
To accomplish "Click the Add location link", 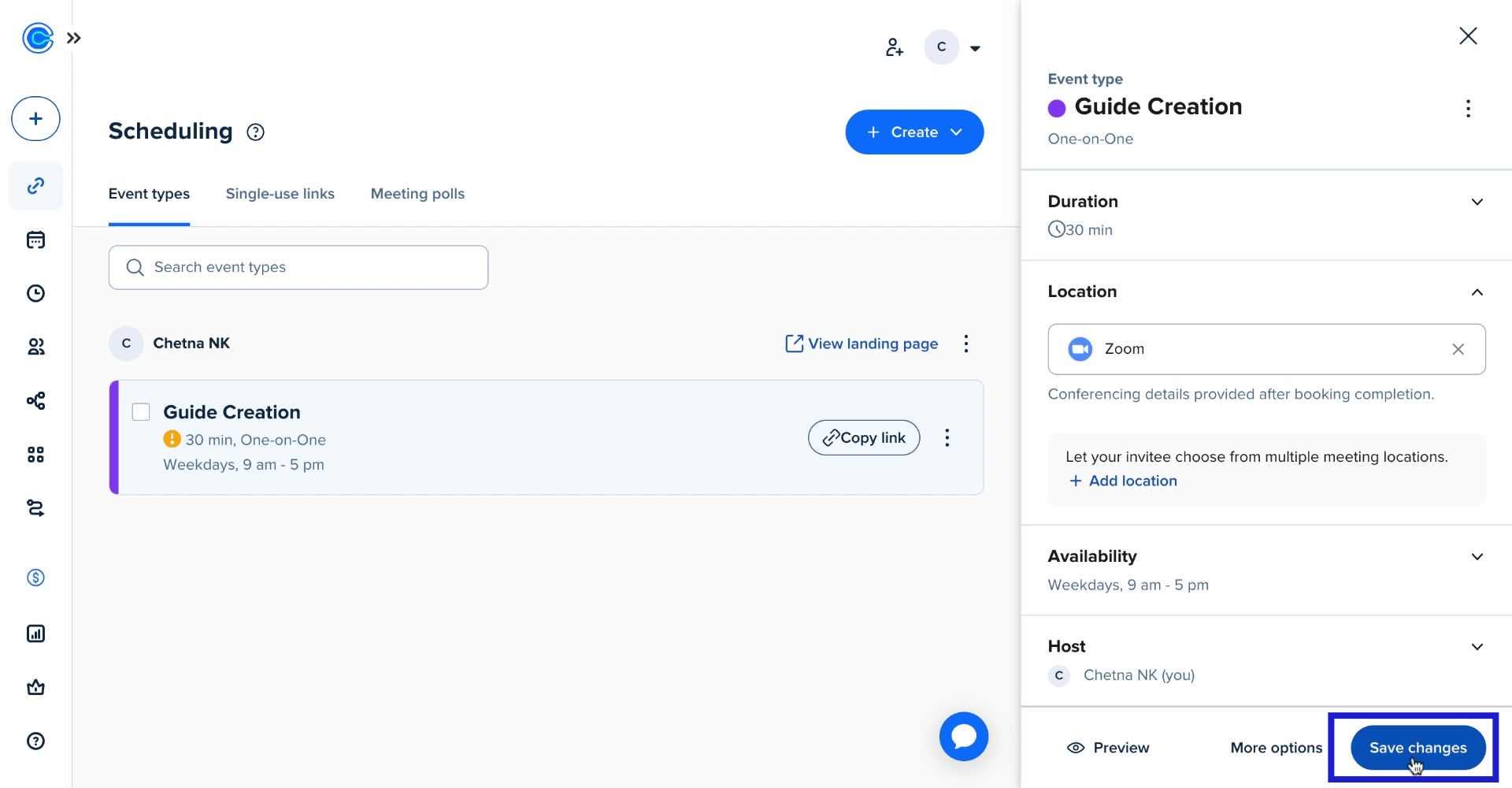I will point(1123,481).
